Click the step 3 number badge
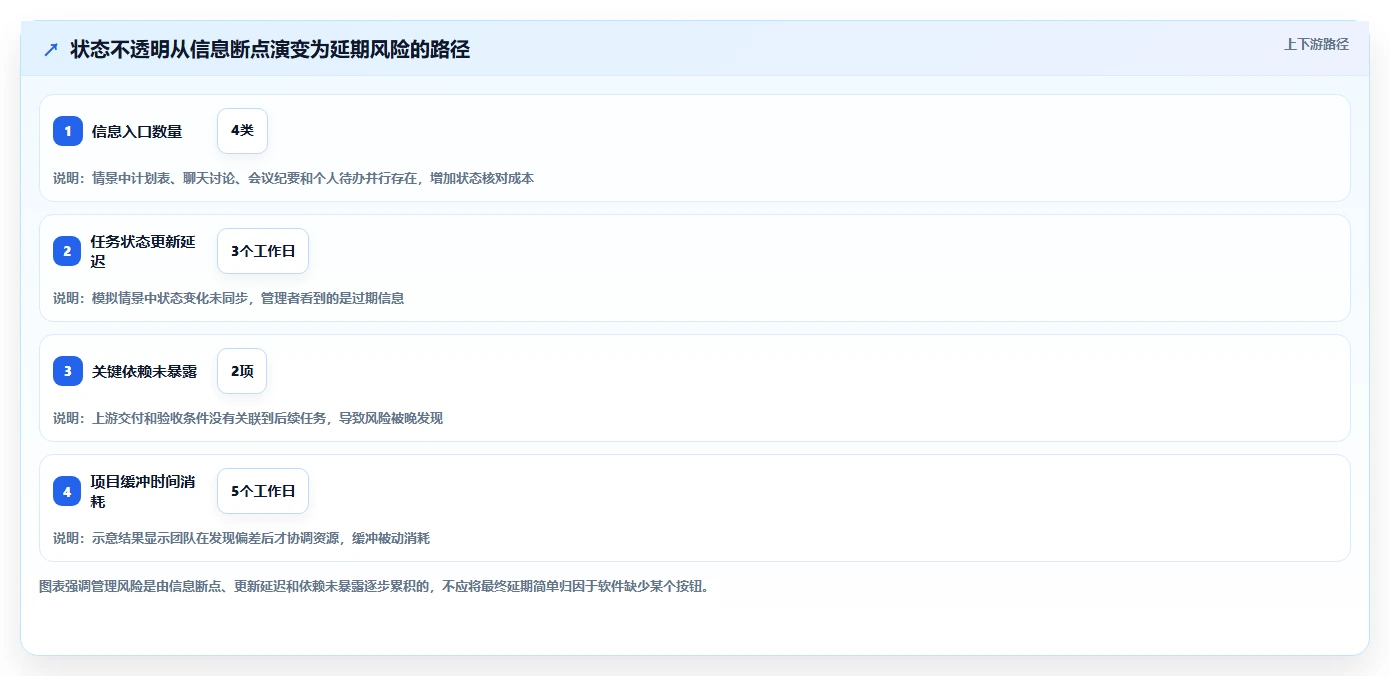This screenshot has width=1390, height=676. (68, 371)
